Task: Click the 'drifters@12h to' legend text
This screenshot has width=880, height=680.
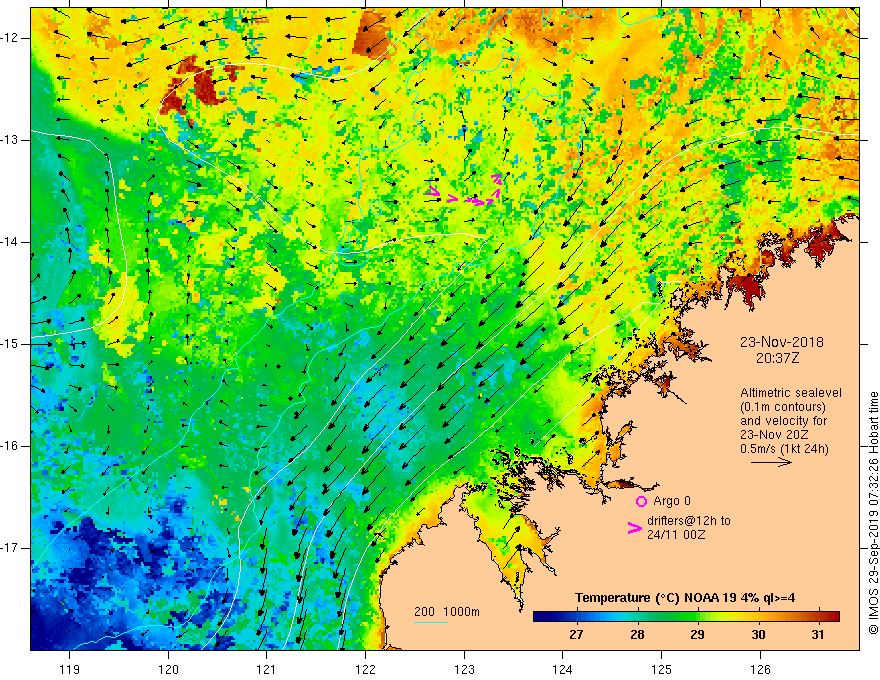Action: (x=689, y=521)
